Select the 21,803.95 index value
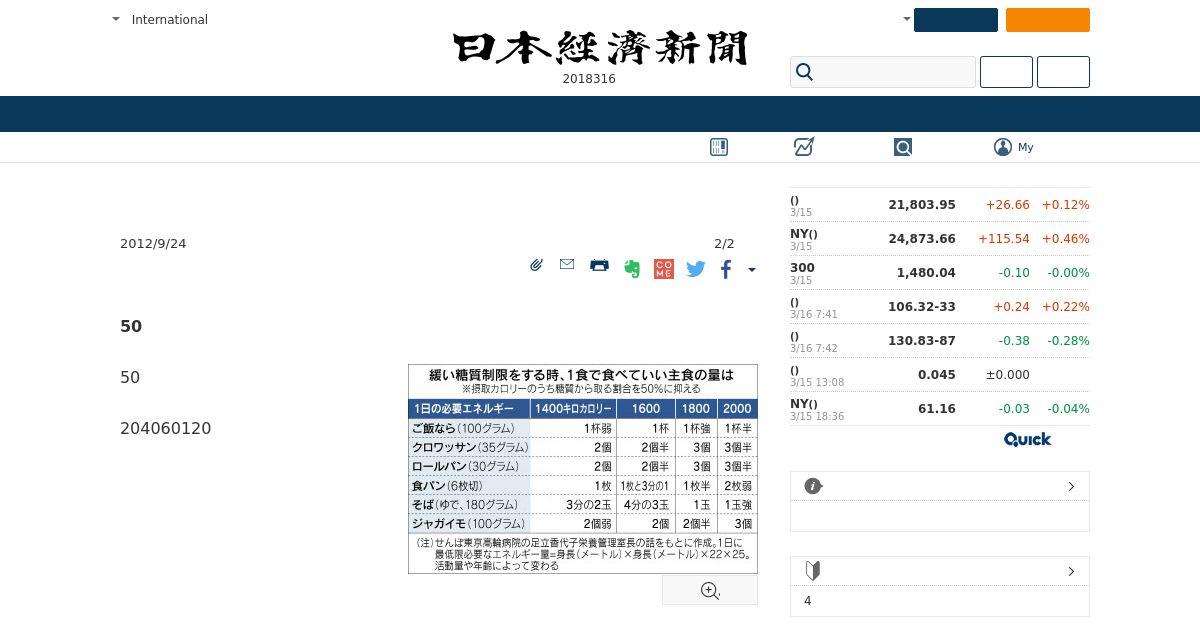This screenshot has height=630, width=1200. point(921,204)
